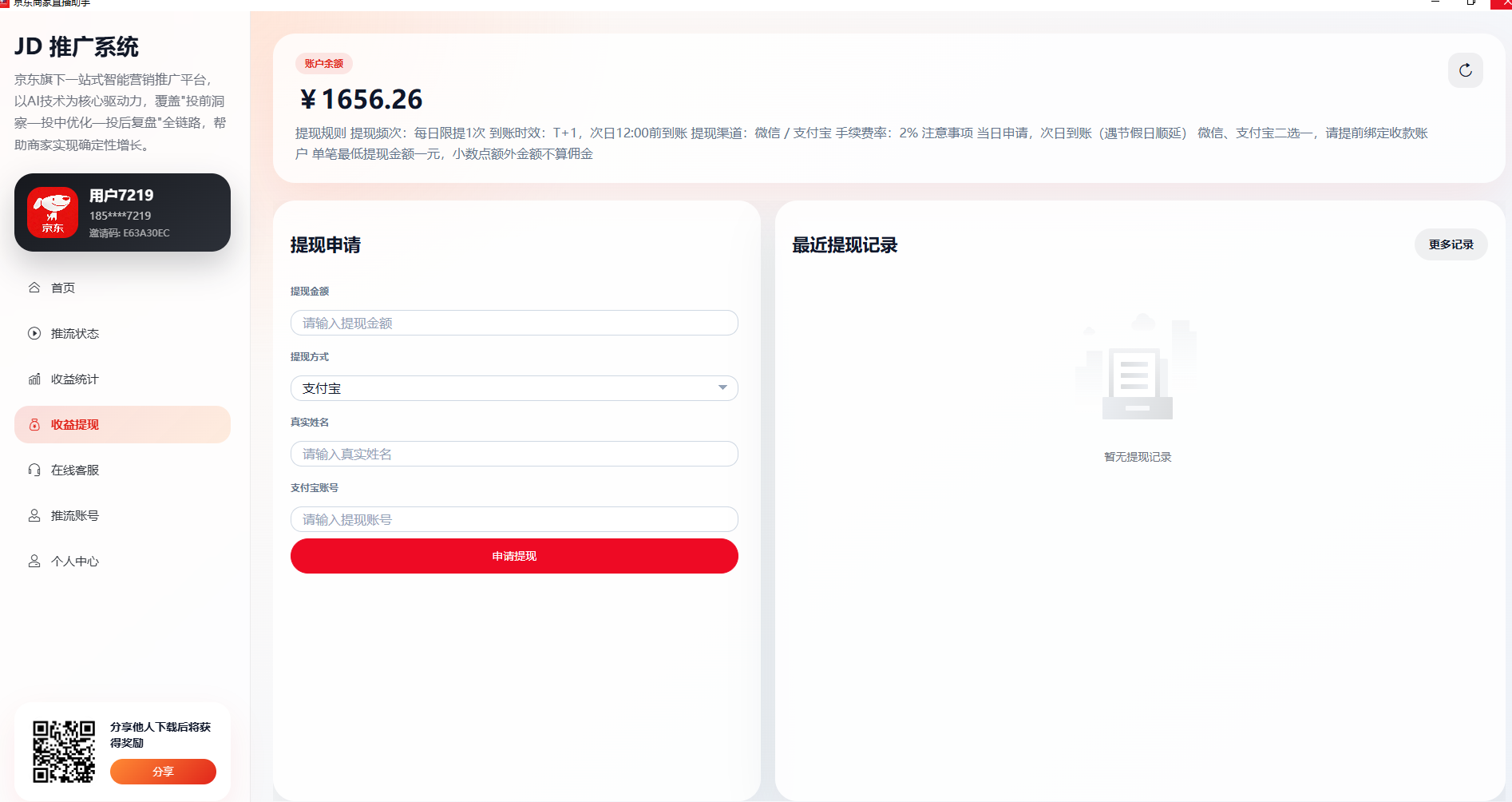
Task: Click the money bag icon for 收益提现
Action: (x=34, y=424)
